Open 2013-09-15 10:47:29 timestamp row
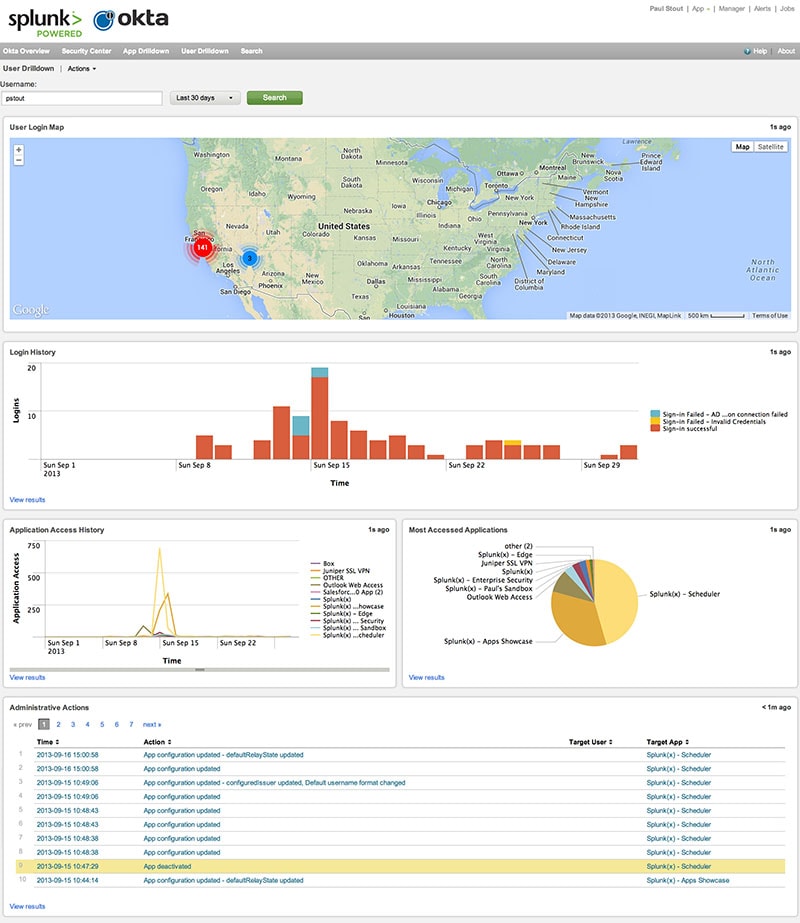 coord(67,866)
